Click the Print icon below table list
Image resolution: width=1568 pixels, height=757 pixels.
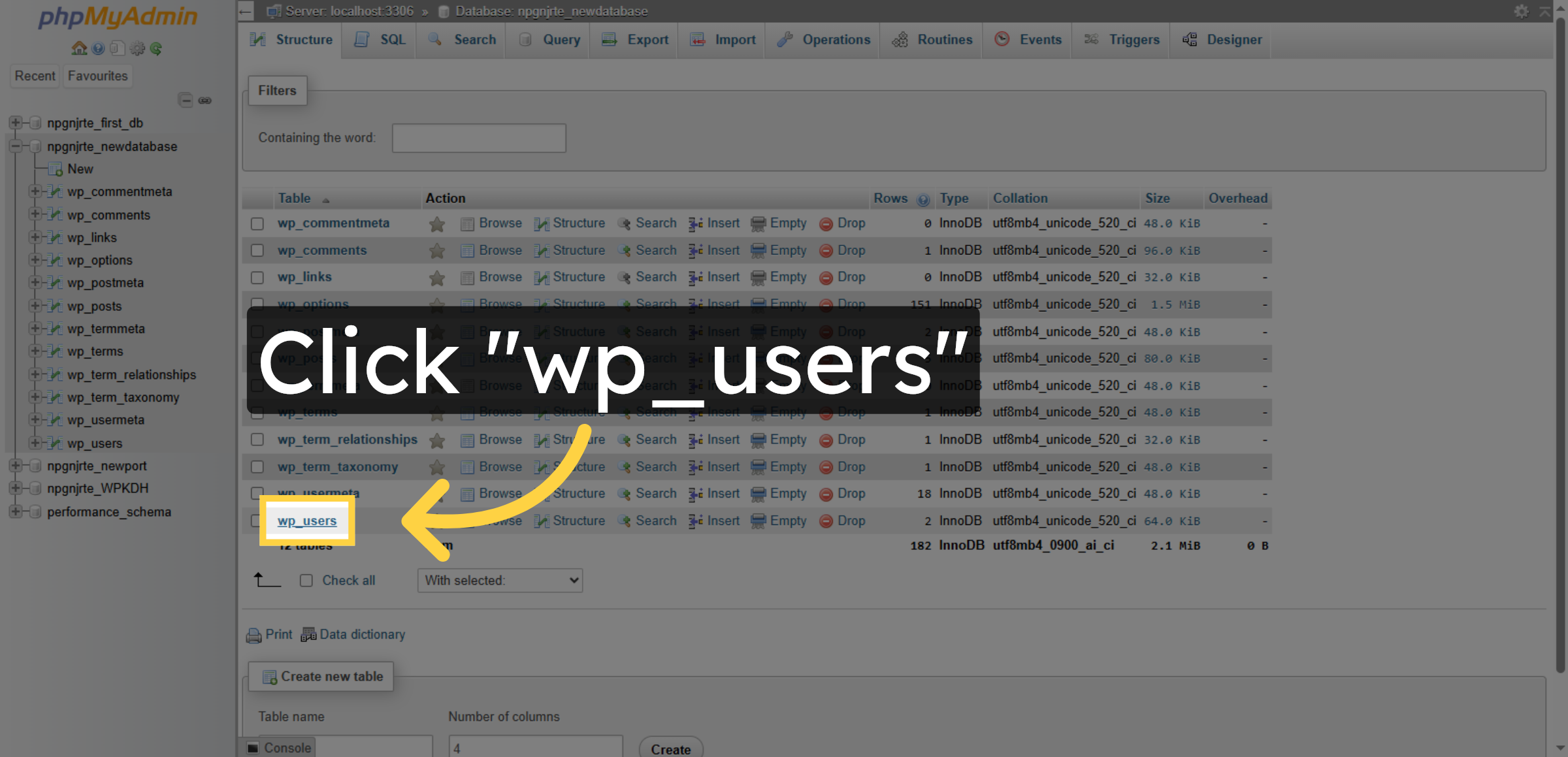click(253, 635)
